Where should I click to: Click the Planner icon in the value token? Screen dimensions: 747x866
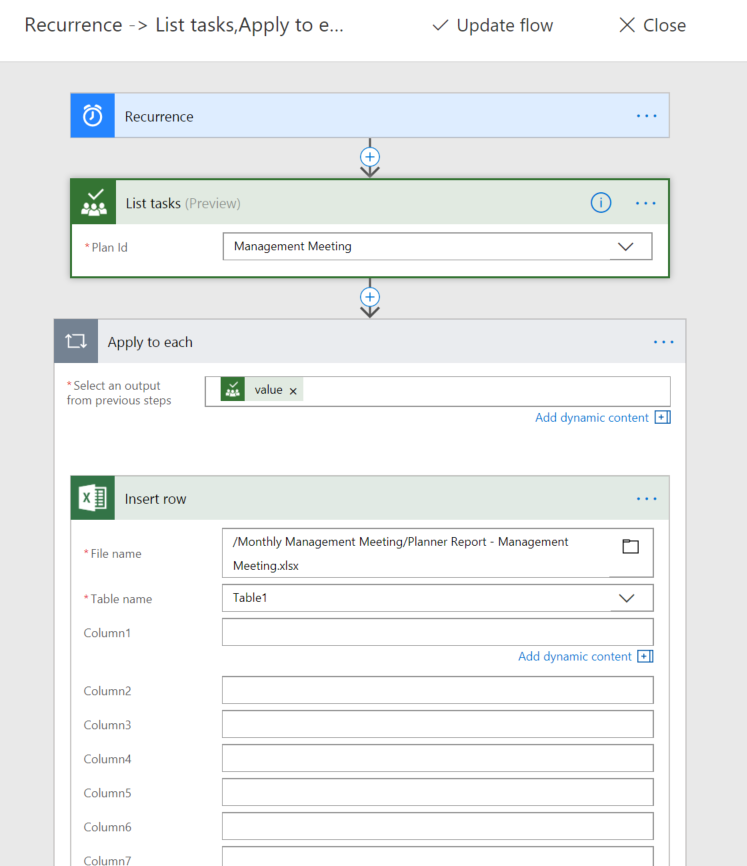tap(232, 389)
